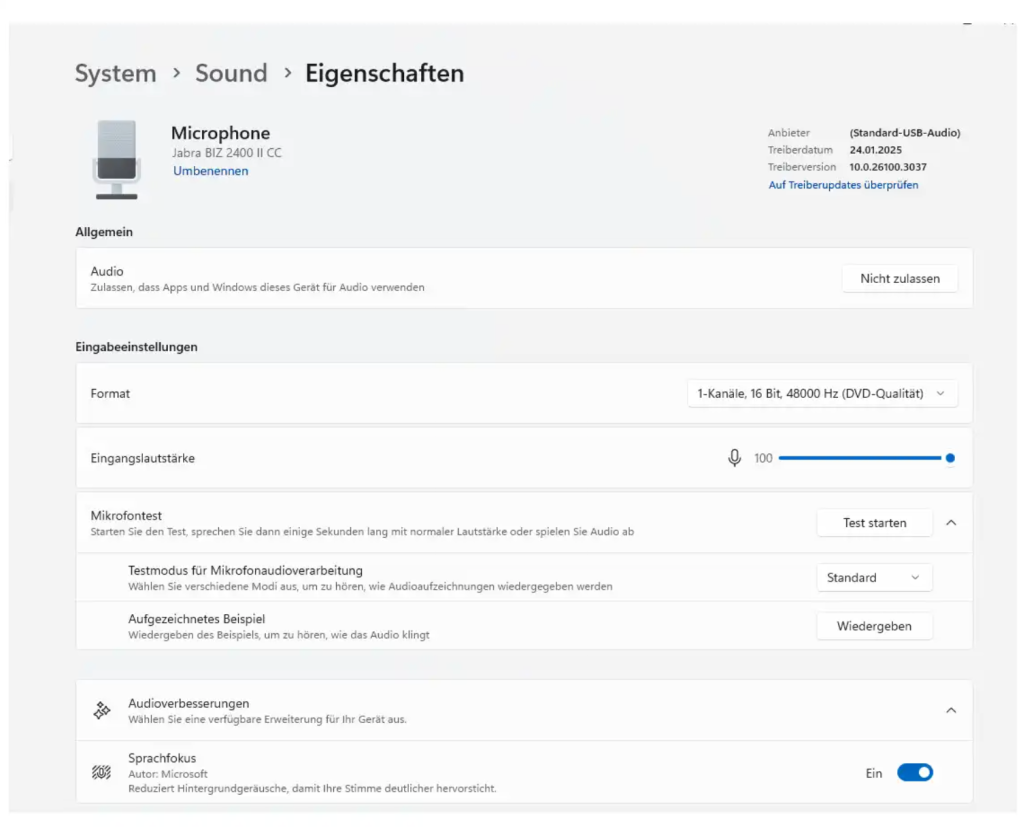Navigate to System via breadcrumb

pyautogui.click(x=115, y=73)
